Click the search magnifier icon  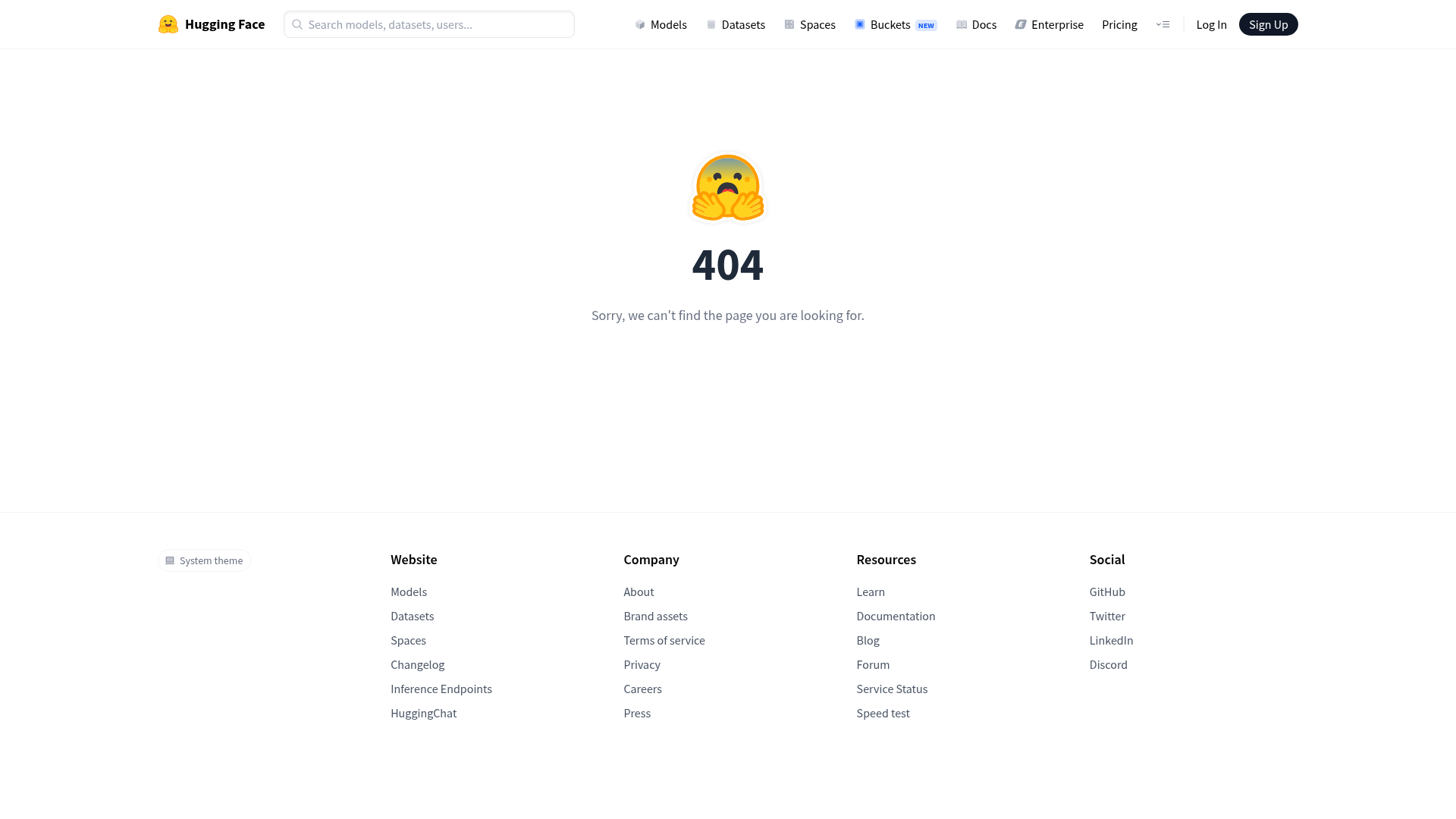coord(297,24)
